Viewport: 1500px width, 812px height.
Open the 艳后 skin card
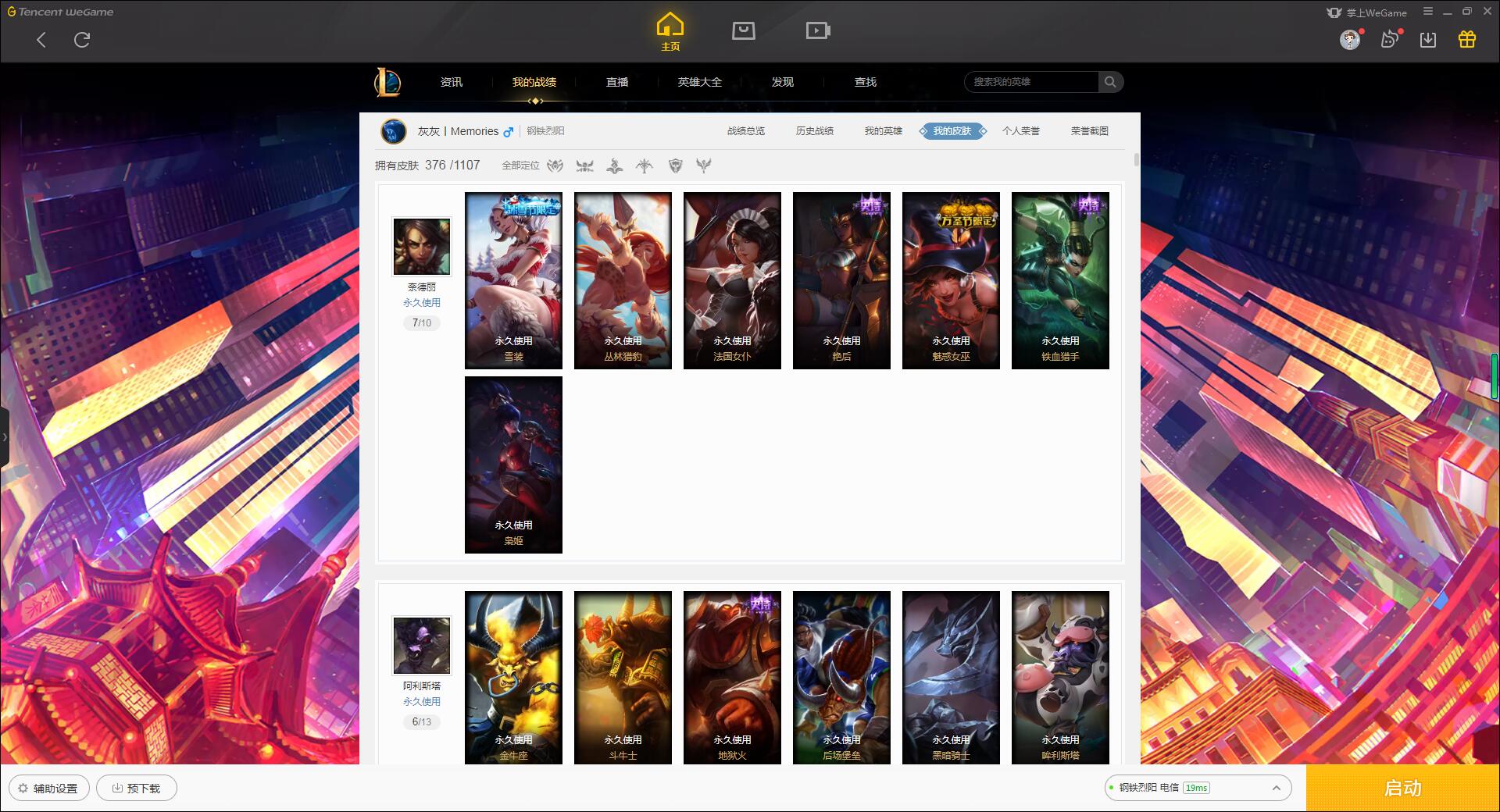841,280
